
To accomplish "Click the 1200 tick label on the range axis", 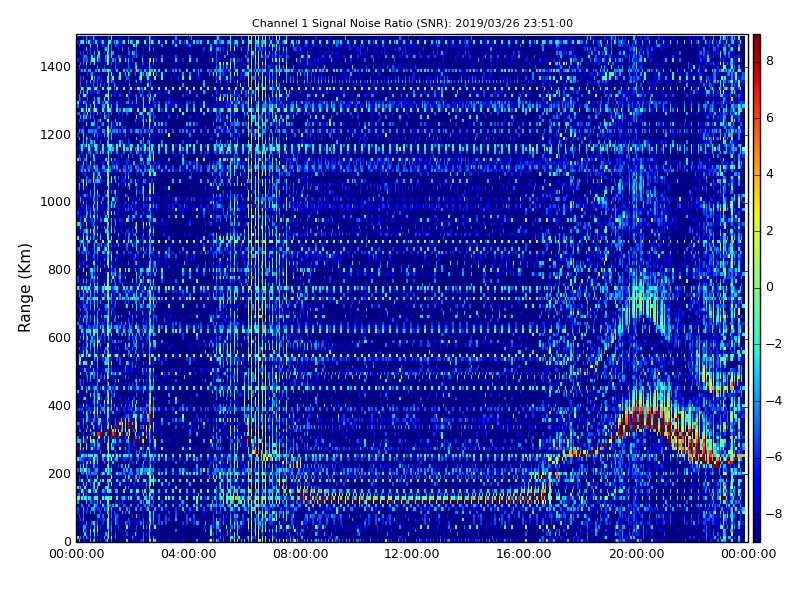I will [x=55, y=135].
